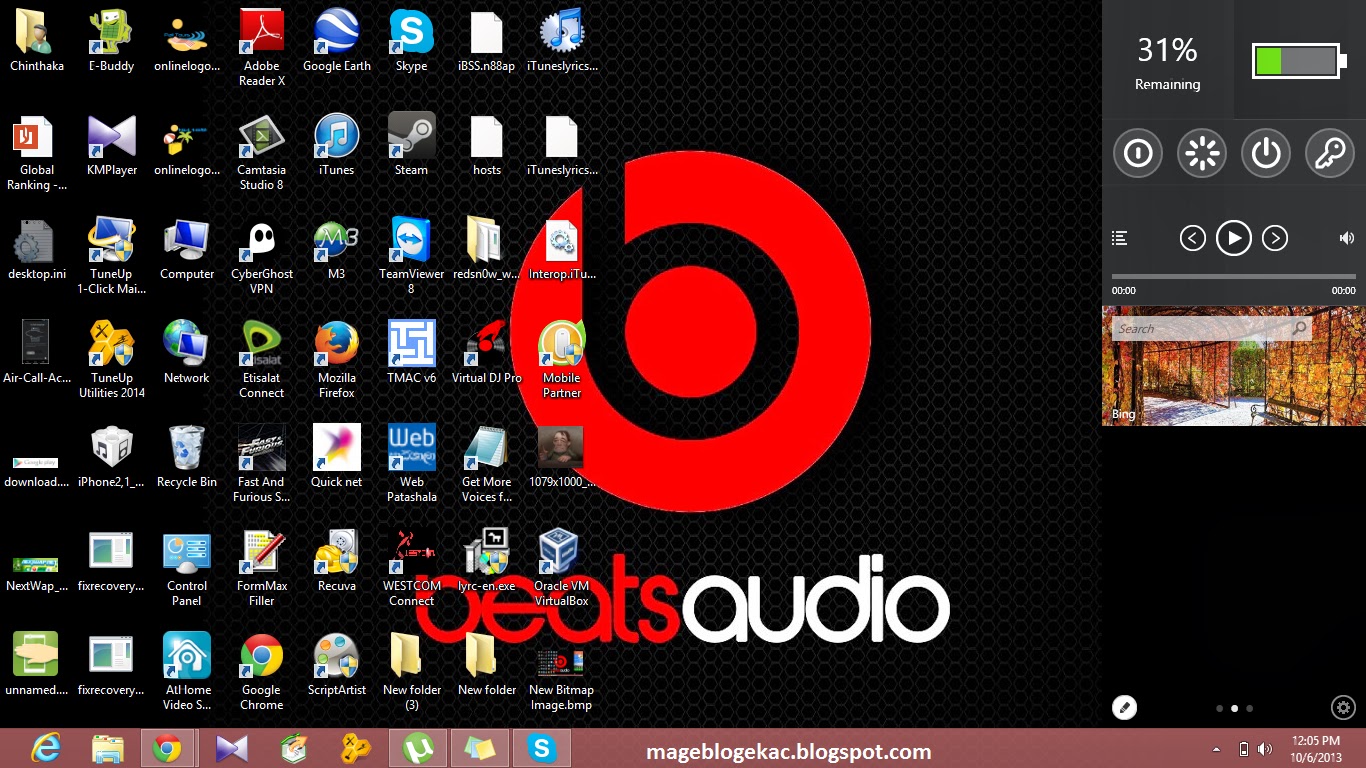Open the Chinthaka user folder
Viewport: 1366px width, 768px height.
(37, 40)
